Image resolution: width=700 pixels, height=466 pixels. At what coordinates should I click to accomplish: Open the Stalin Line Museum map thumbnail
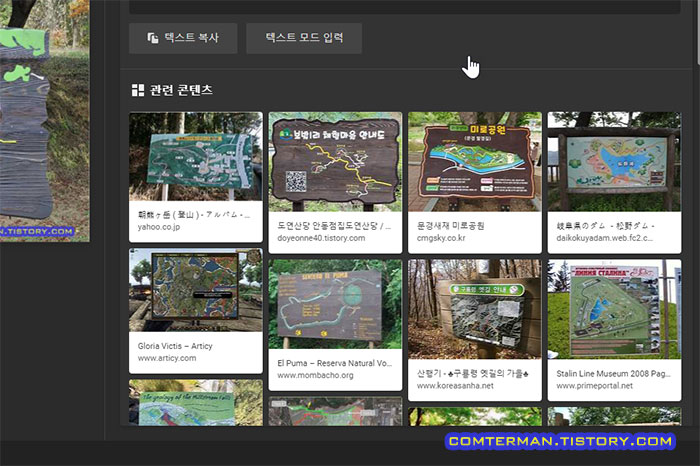click(x=614, y=309)
